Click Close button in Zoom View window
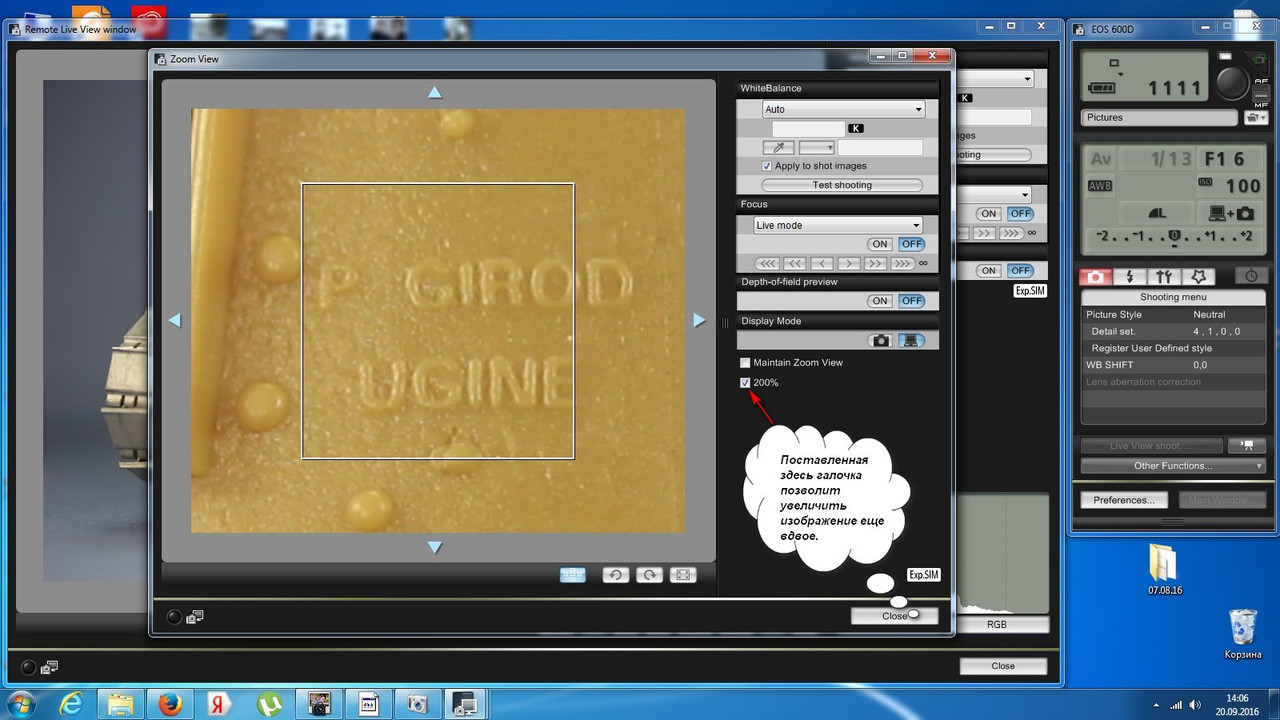The width and height of the screenshot is (1280, 720). point(895,616)
